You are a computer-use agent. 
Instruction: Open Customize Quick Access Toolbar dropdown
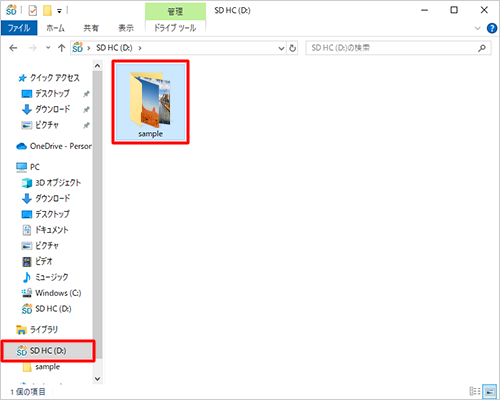59,11
